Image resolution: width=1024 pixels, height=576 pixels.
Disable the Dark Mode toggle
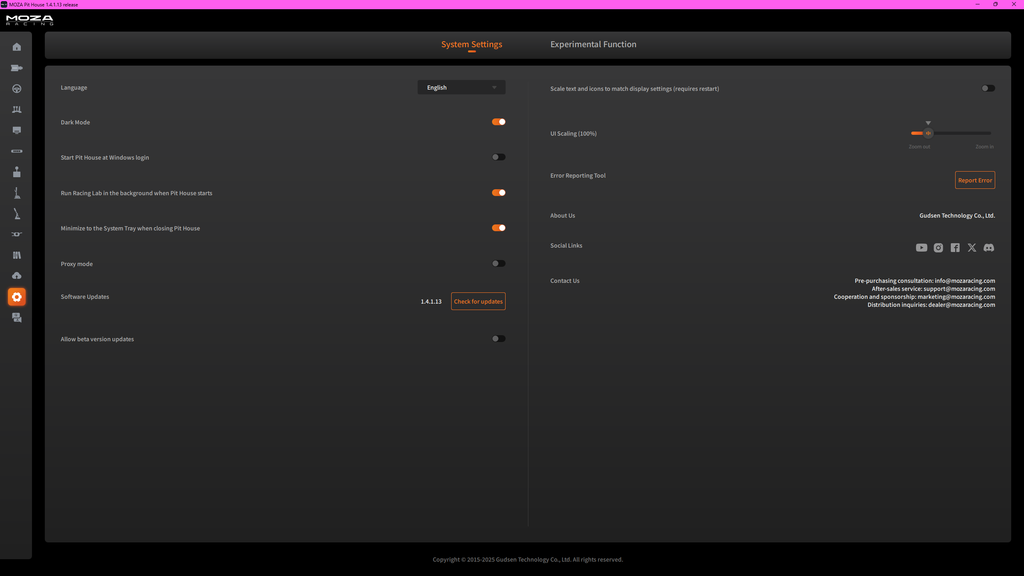click(498, 122)
